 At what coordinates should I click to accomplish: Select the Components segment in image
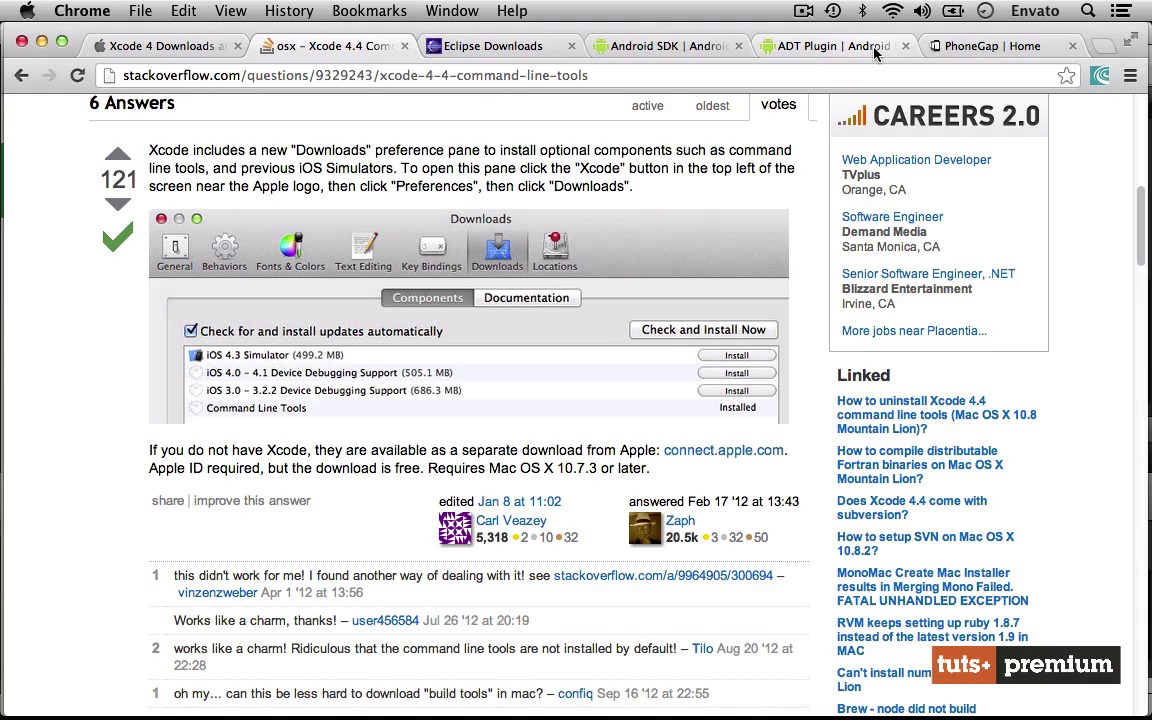click(x=428, y=298)
